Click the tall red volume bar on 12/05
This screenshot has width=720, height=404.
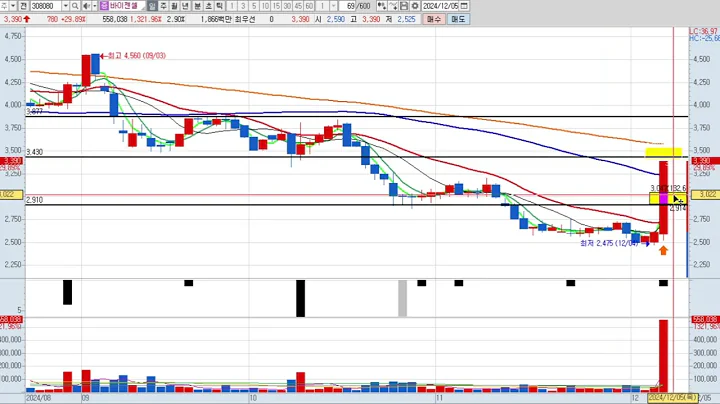(x=663, y=356)
